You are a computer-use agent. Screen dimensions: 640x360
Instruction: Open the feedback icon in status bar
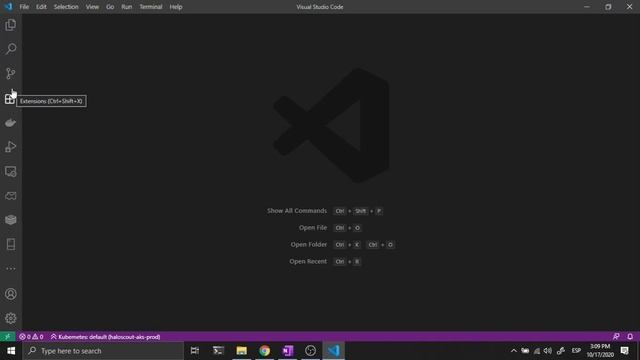coord(616,337)
